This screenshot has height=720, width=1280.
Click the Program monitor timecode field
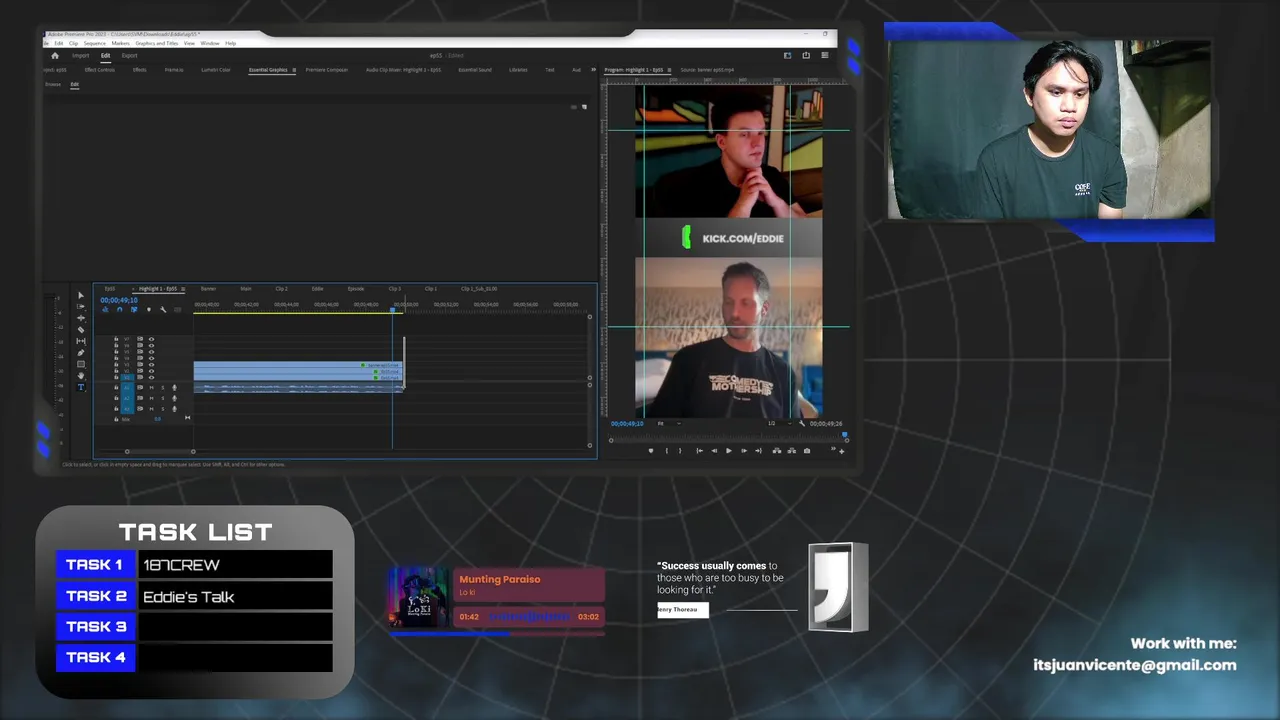click(x=628, y=424)
